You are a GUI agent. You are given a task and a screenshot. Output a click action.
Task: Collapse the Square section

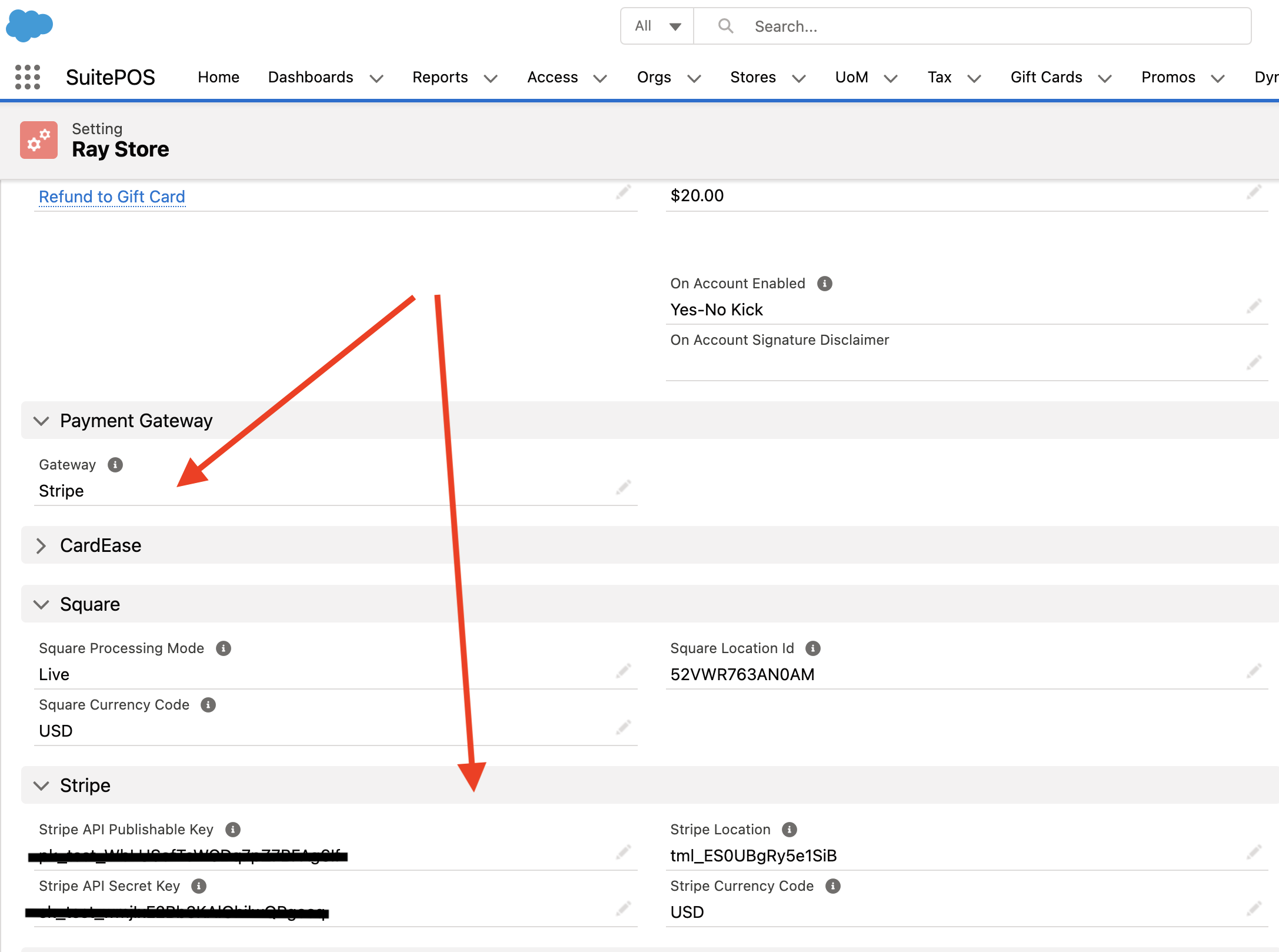click(41, 604)
